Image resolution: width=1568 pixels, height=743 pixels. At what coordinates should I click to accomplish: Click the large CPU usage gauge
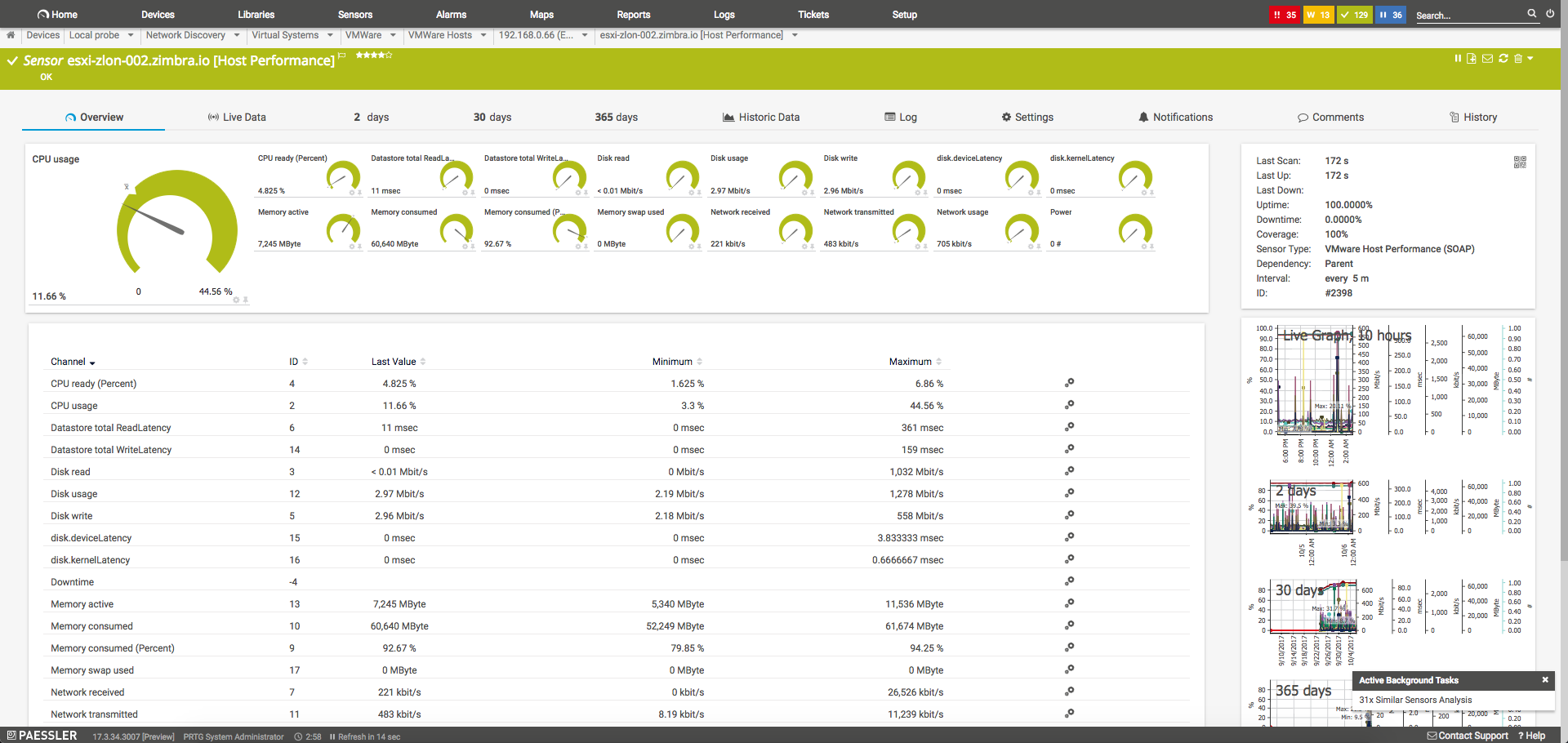(x=176, y=222)
